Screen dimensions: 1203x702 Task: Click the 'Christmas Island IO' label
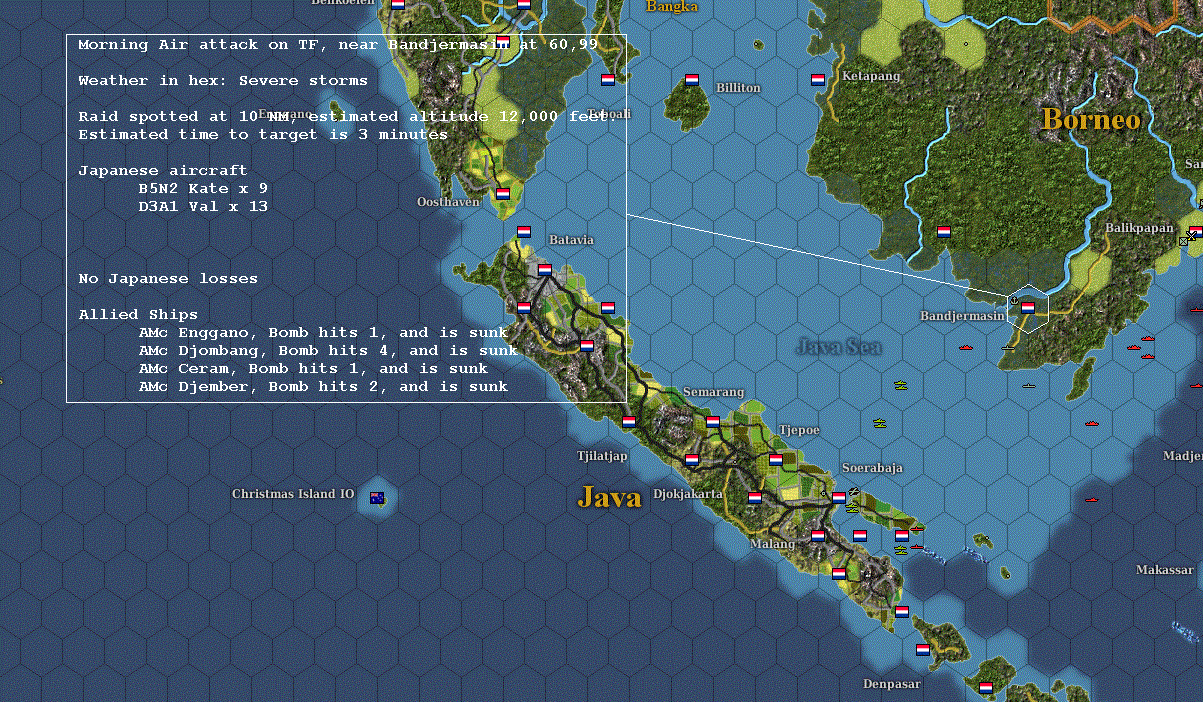click(293, 494)
